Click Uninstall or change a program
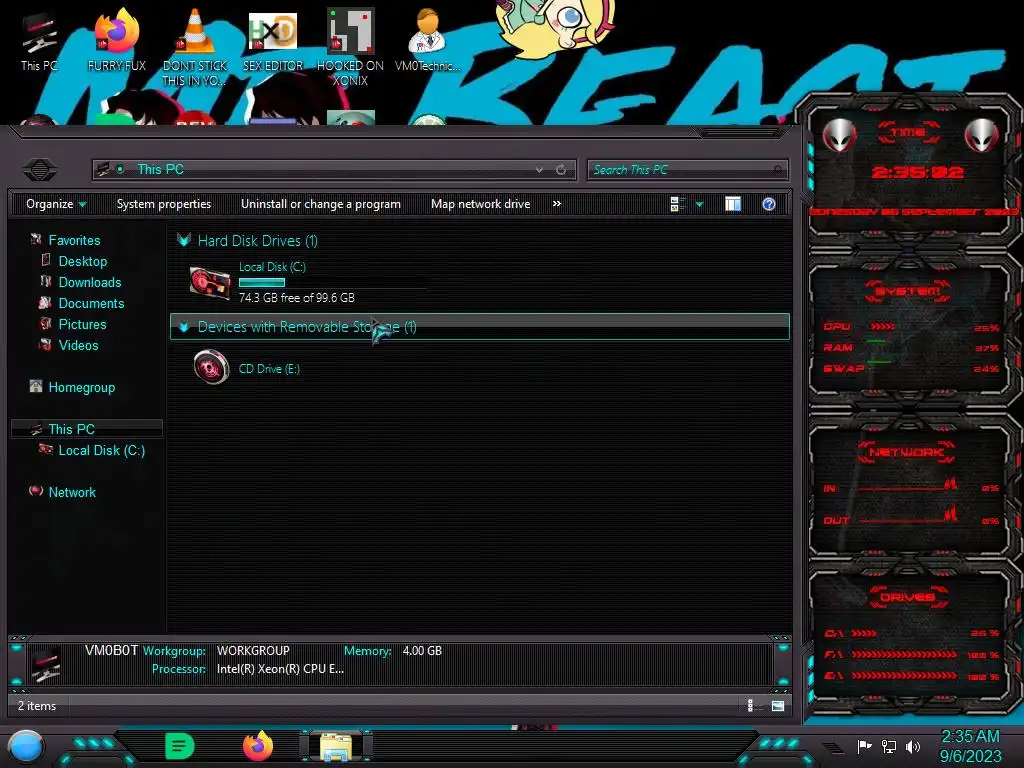The image size is (1024, 768). (x=321, y=204)
